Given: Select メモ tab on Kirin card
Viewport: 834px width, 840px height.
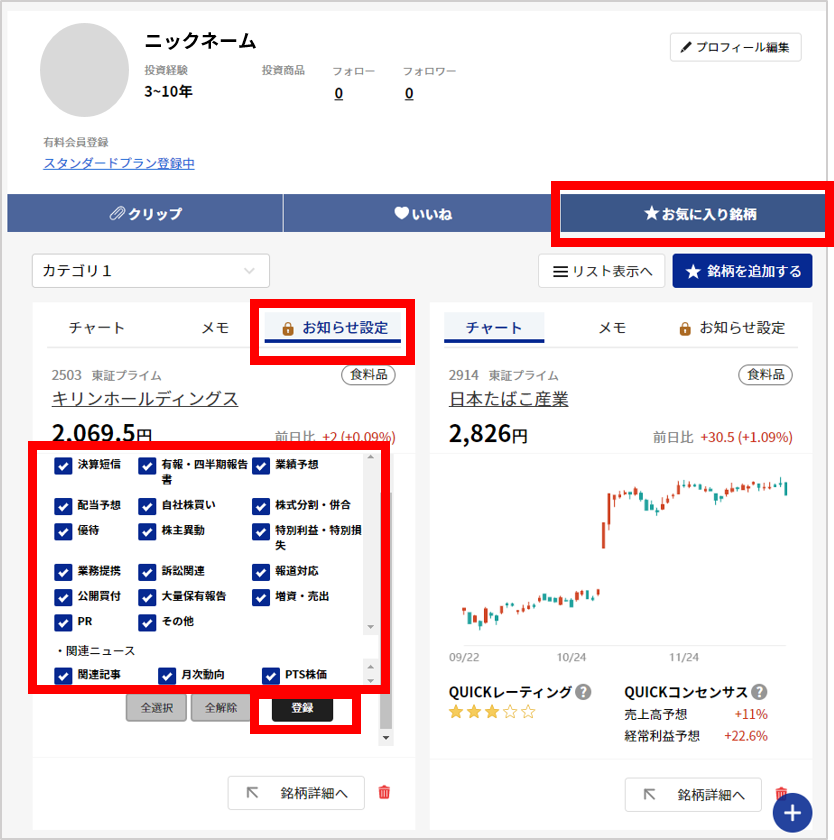Looking at the screenshot, I should point(215,328).
